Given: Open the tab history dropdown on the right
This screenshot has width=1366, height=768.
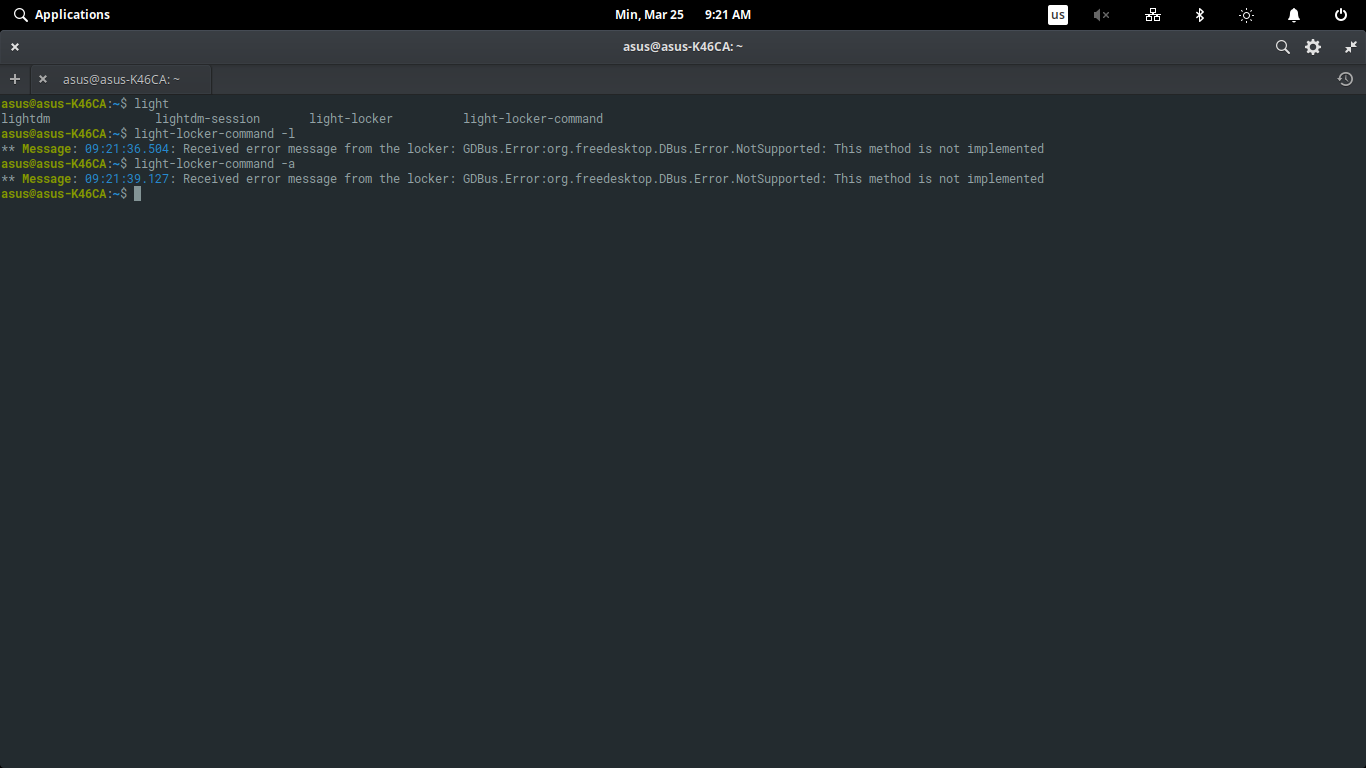Looking at the screenshot, I should click(x=1345, y=78).
